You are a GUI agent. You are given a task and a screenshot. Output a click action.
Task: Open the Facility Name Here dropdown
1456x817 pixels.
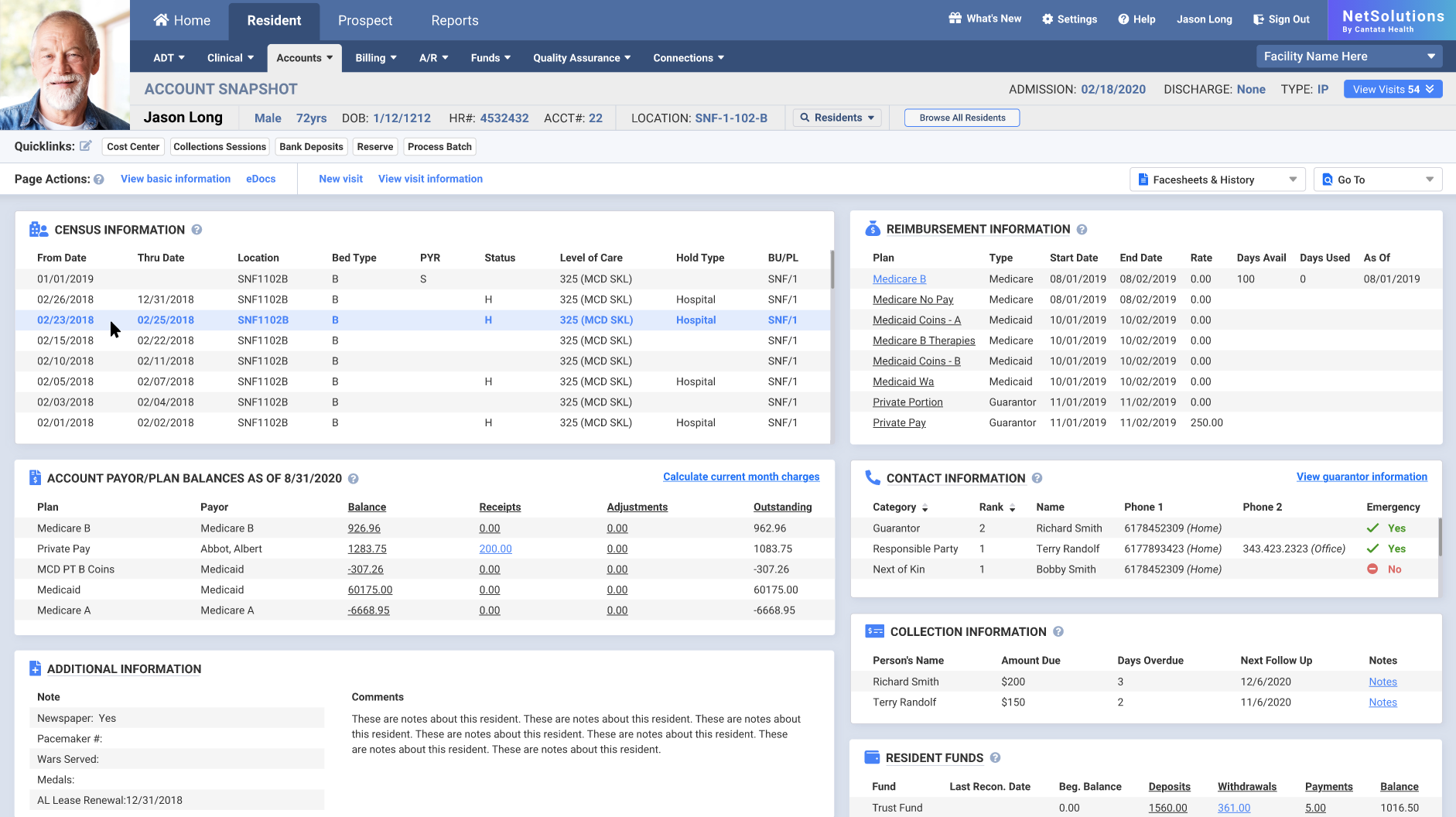(x=1348, y=56)
